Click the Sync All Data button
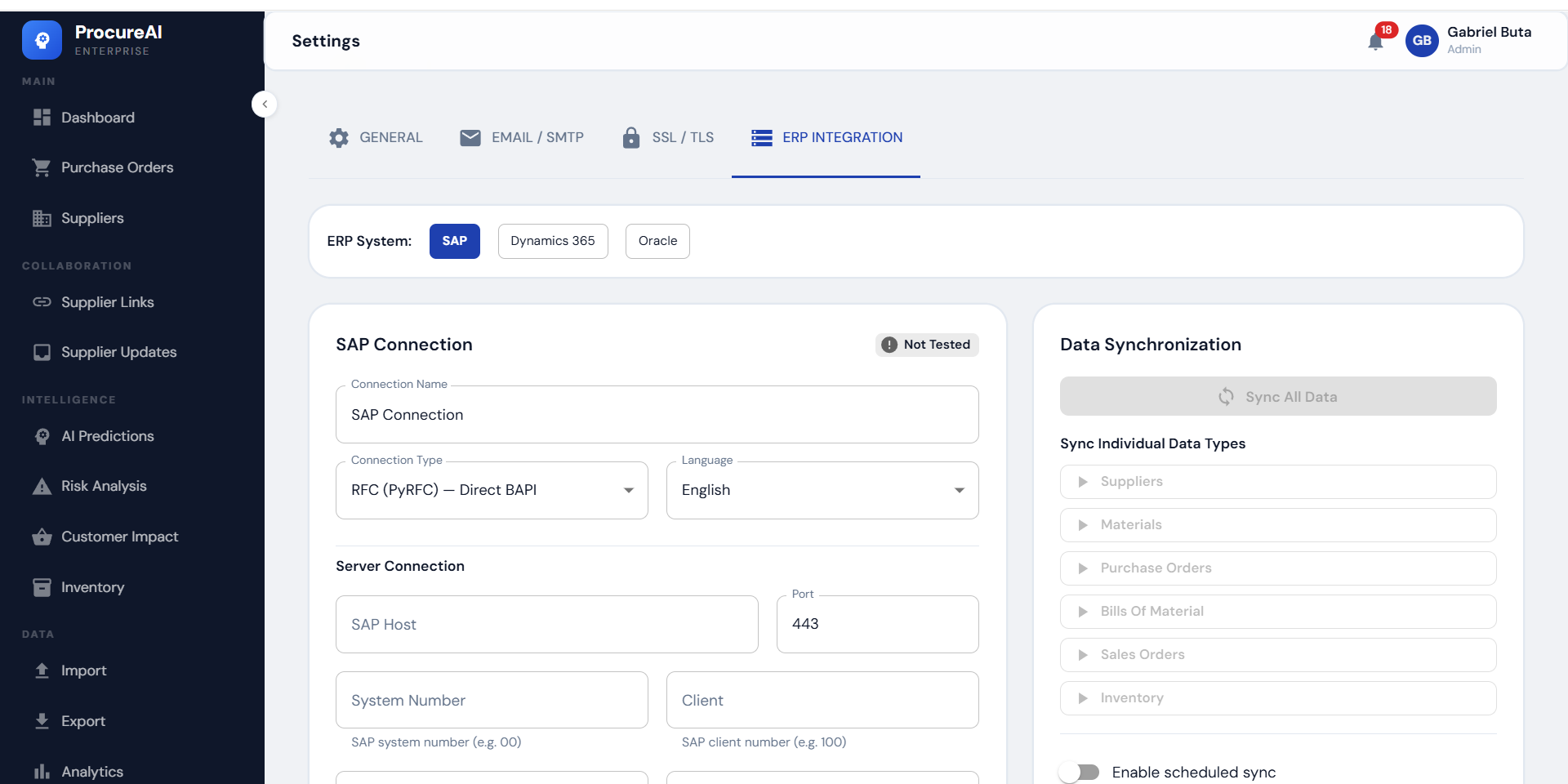Viewport: 1568px width, 784px height. pyautogui.click(x=1278, y=396)
